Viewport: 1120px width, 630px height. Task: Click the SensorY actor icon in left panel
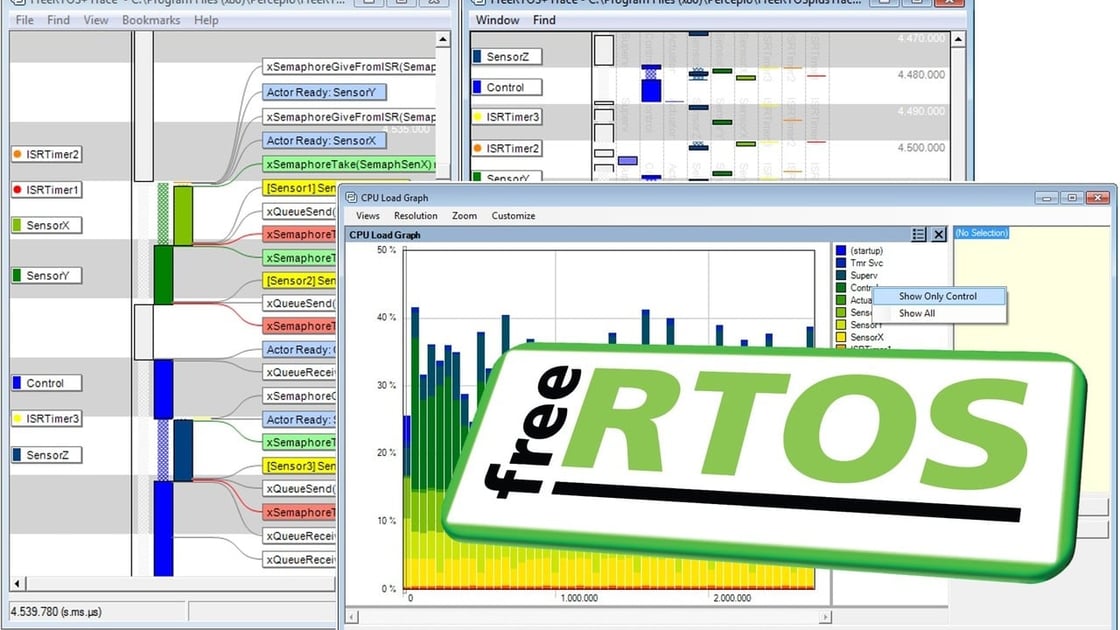(x=18, y=274)
